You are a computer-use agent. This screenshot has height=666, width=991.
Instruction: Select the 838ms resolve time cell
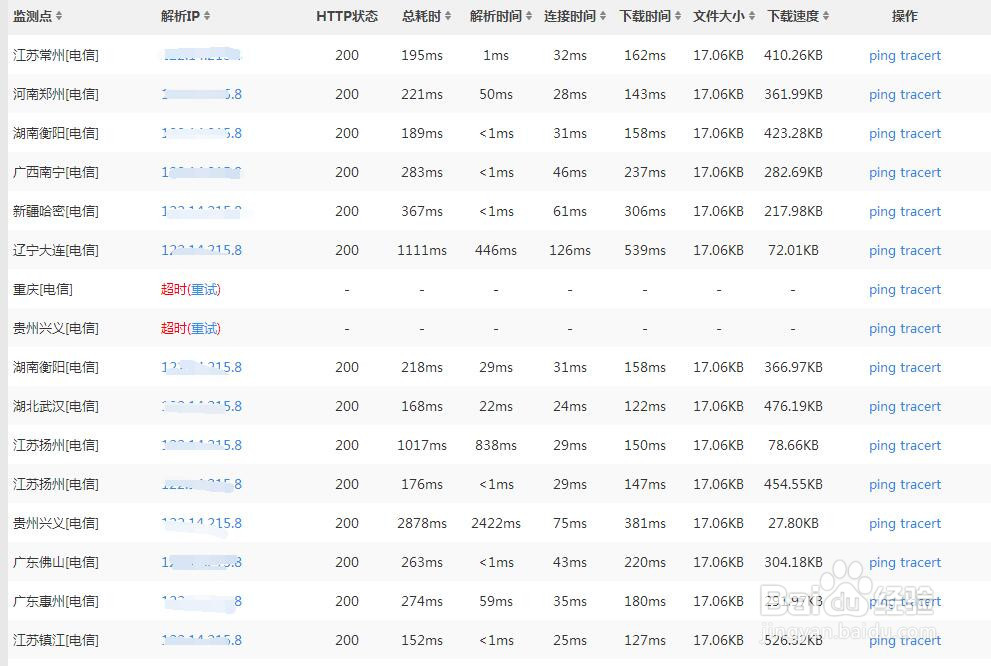[496, 445]
